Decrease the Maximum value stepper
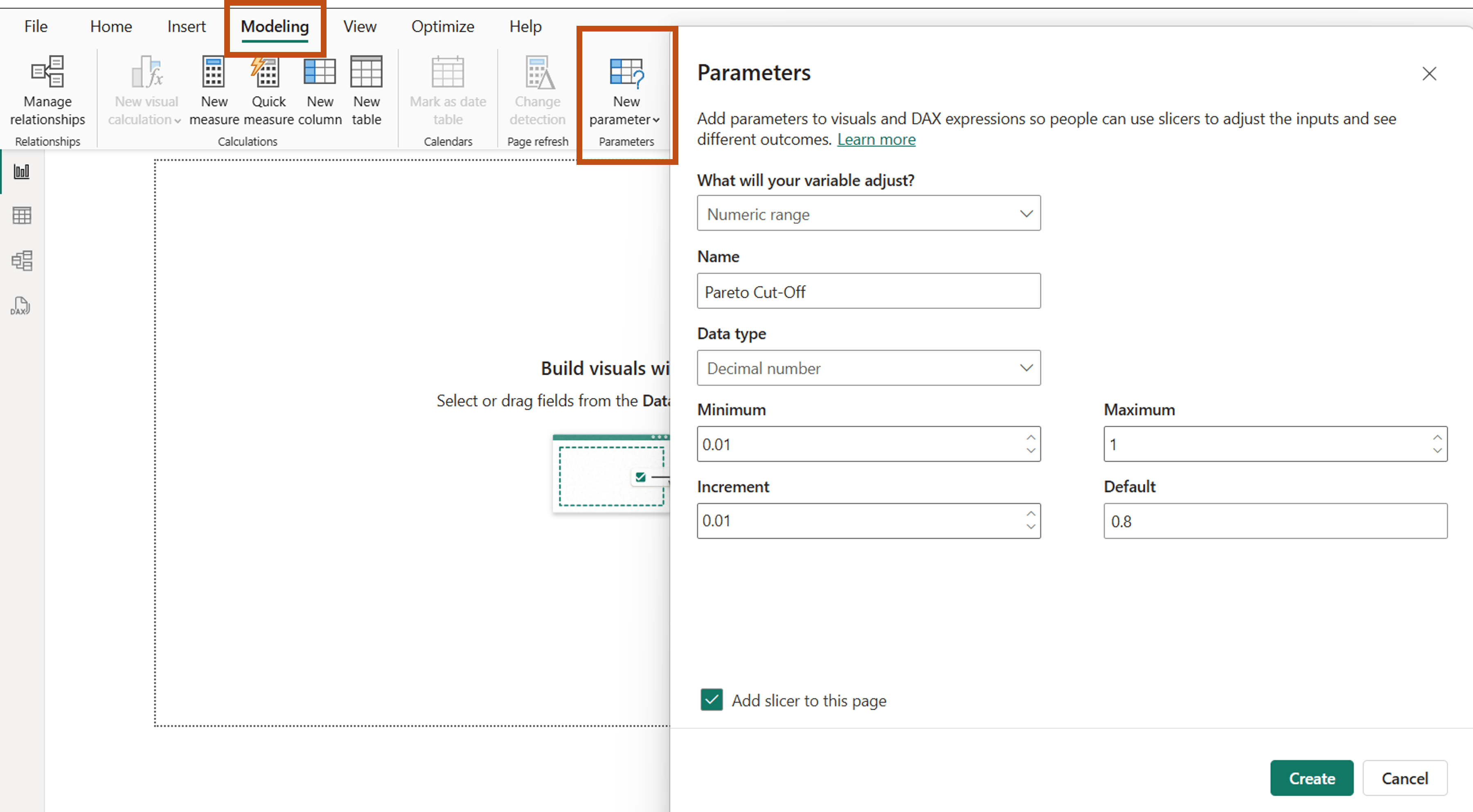The width and height of the screenshot is (1473, 812). coord(1437,451)
